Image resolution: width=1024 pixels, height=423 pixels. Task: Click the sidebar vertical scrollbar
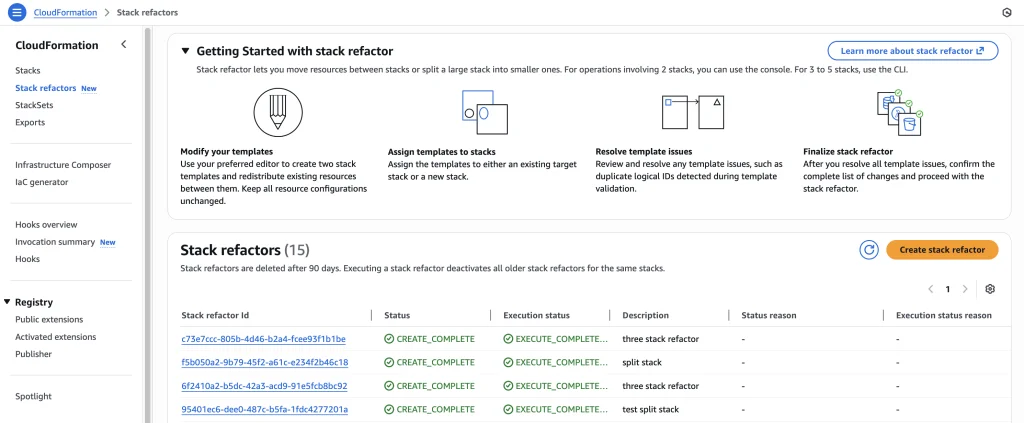tap(148, 225)
